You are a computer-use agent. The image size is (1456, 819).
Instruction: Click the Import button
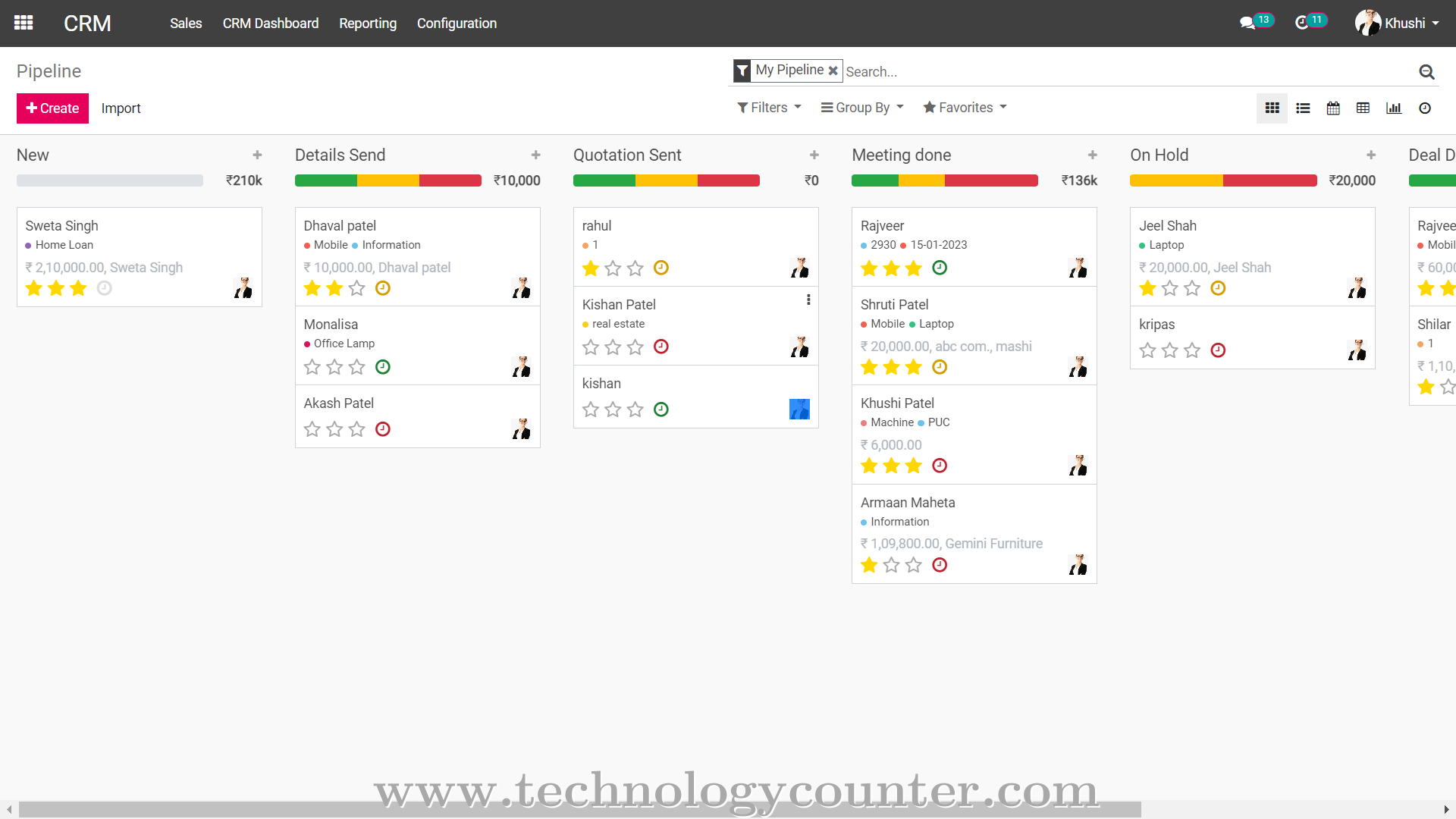[x=121, y=108]
